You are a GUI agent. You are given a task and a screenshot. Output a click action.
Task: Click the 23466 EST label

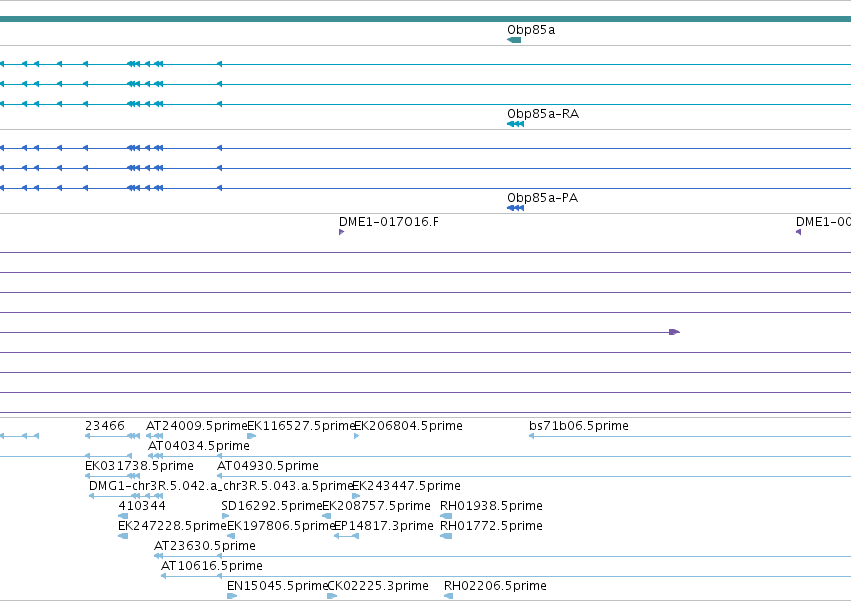point(105,426)
